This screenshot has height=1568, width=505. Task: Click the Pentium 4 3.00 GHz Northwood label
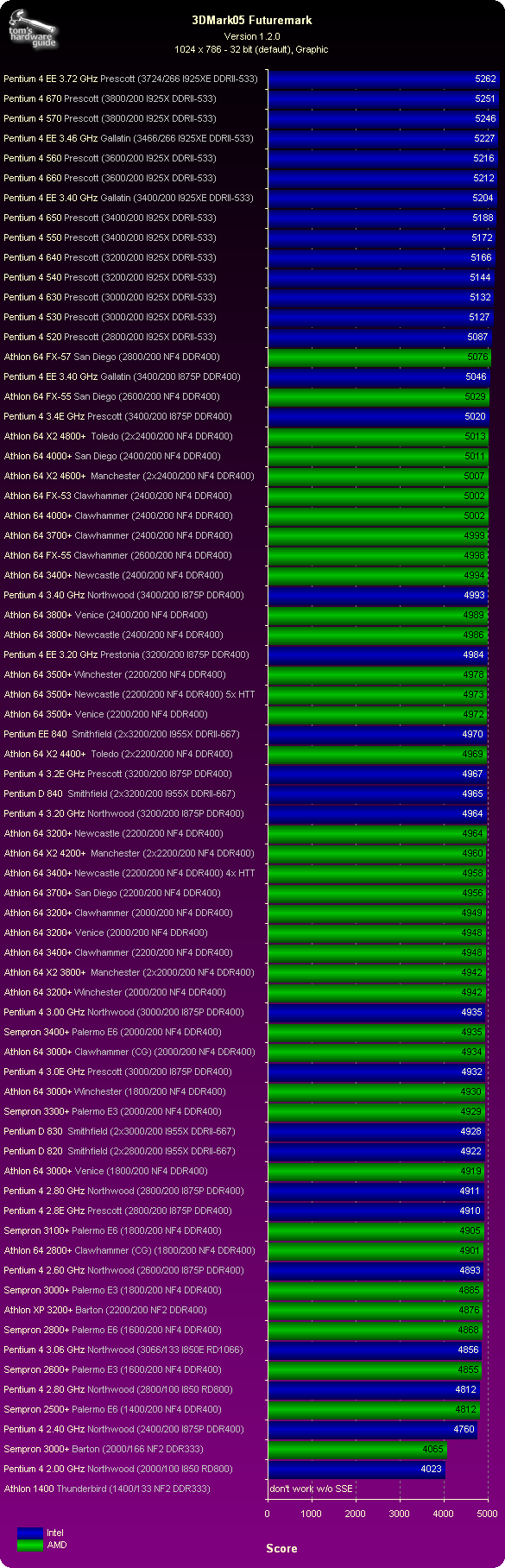(123, 1012)
